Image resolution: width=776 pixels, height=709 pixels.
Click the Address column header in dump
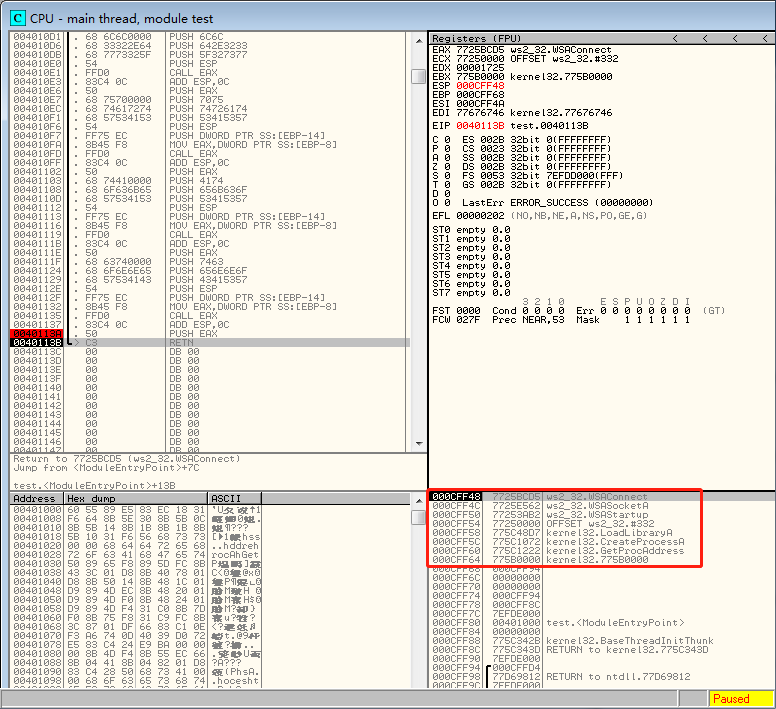point(35,498)
